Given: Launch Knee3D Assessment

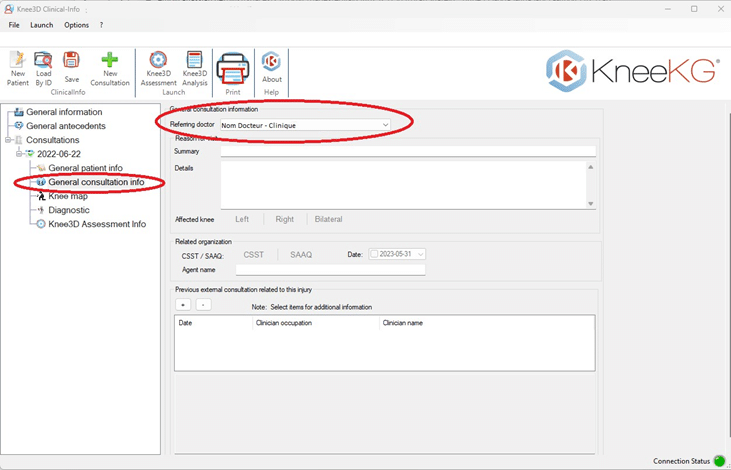Looking at the screenshot, I should (158, 68).
